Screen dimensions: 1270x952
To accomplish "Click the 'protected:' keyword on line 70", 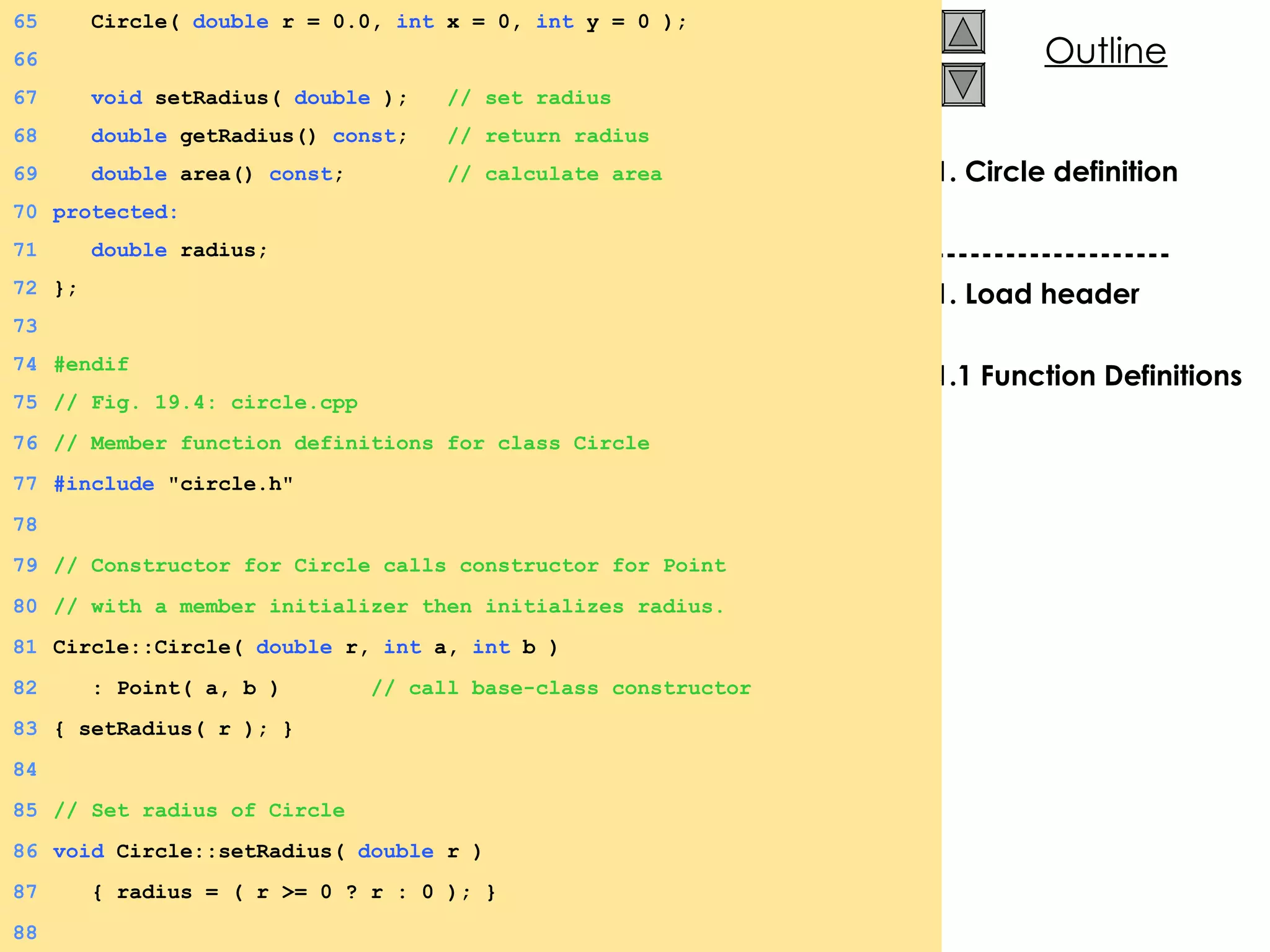I will pyautogui.click(x=115, y=213).
